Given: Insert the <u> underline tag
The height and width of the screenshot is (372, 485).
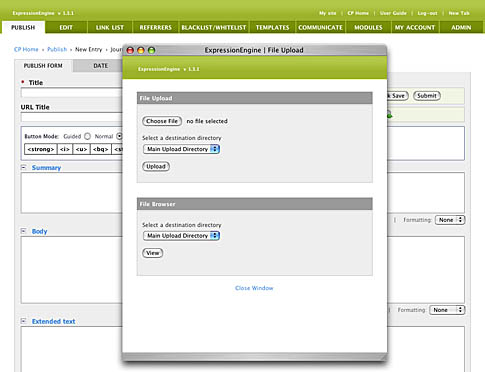Looking at the screenshot, I should point(82,149).
